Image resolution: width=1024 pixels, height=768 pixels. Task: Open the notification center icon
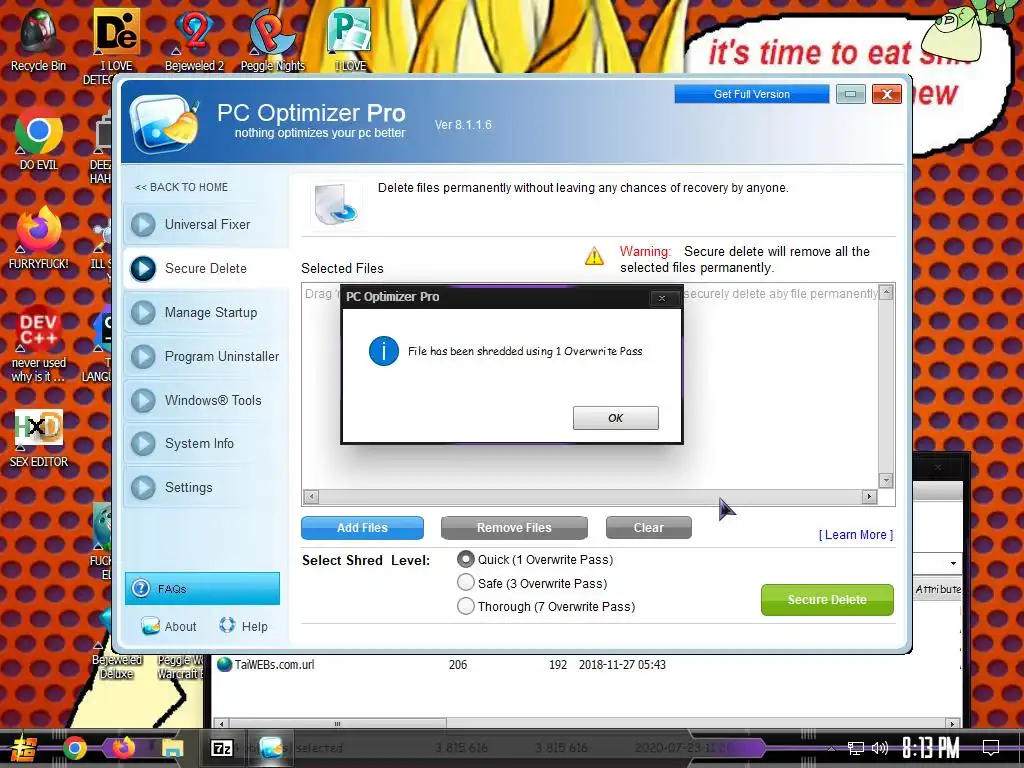(991, 747)
